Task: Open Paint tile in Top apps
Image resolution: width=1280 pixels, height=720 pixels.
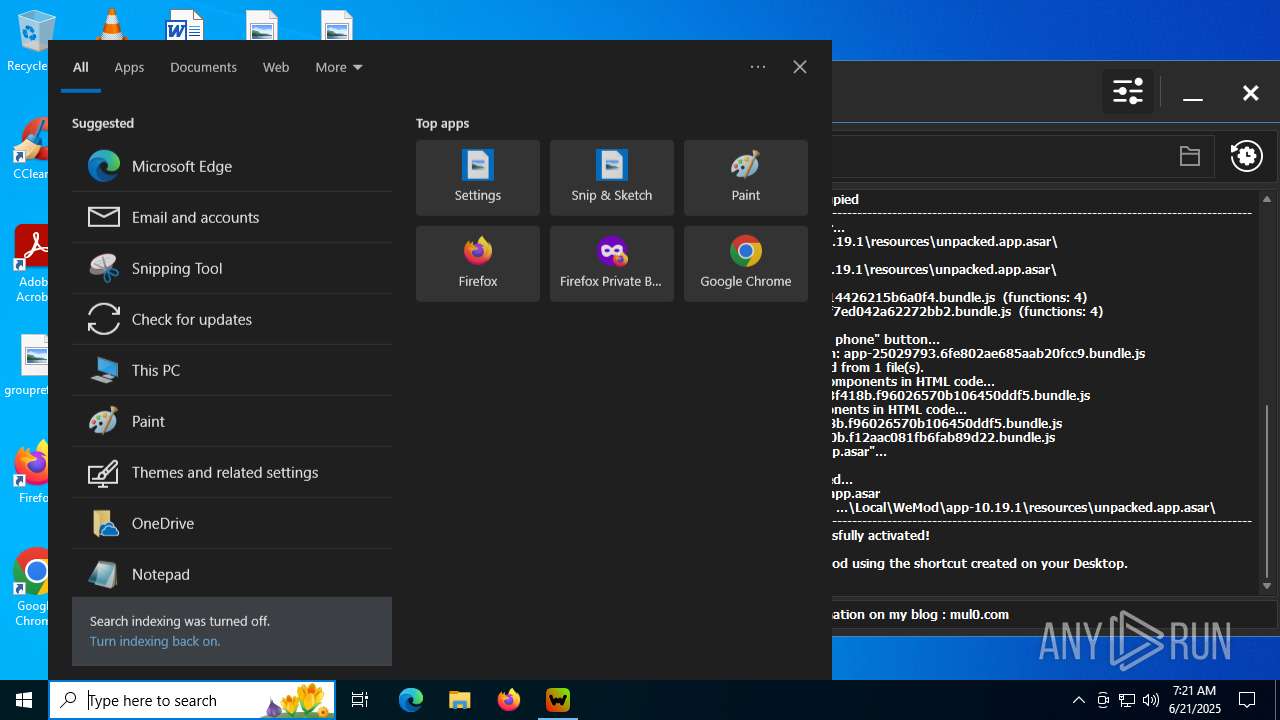Action: [x=746, y=178]
